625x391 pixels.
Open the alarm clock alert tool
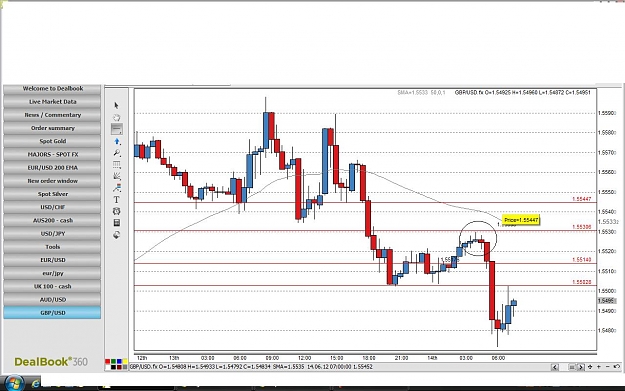(116, 211)
